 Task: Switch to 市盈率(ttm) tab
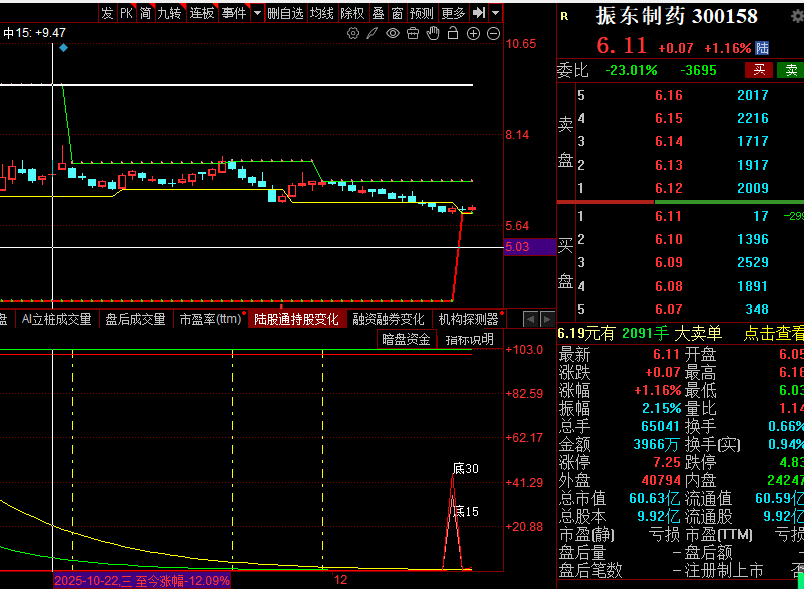click(211, 319)
